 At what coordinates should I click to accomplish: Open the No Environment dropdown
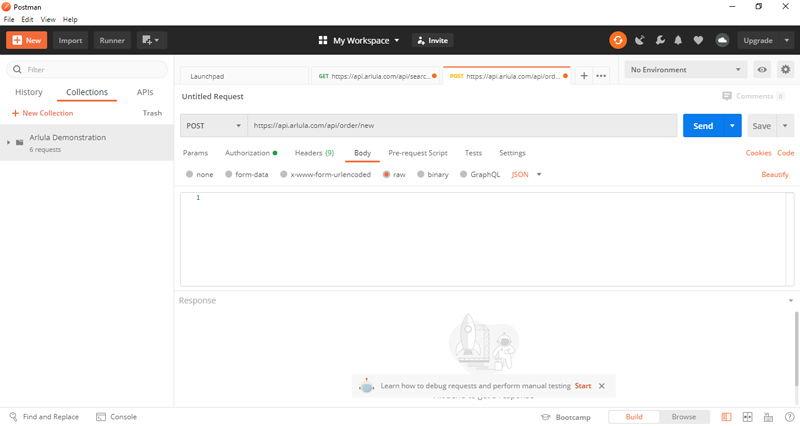(x=686, y=69)
